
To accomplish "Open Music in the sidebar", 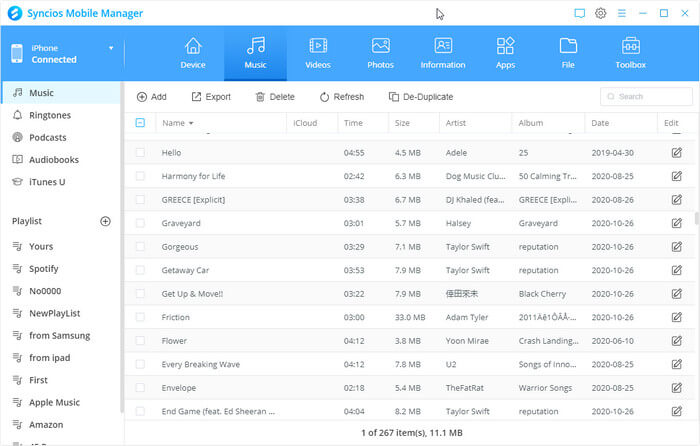I will [61, 93].
